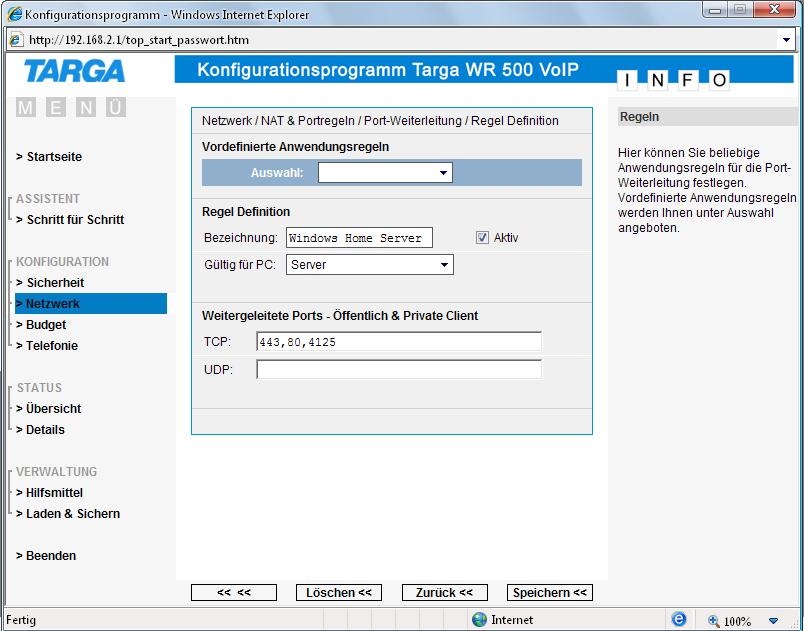
Task: Click the blue IE status bar icon
Action: (x=678, y=619)
